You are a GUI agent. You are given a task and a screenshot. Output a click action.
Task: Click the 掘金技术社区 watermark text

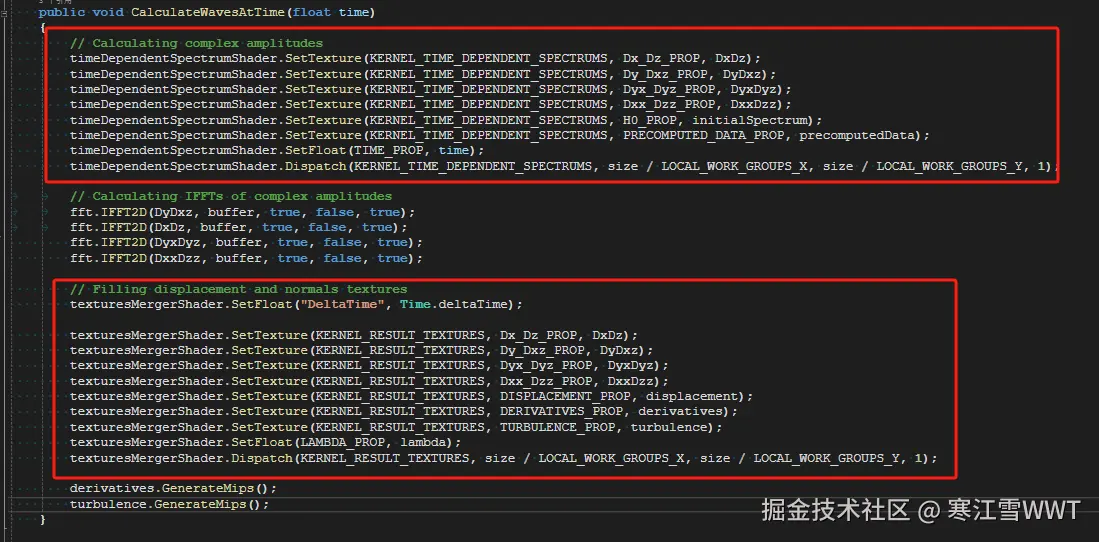(836, 510)
